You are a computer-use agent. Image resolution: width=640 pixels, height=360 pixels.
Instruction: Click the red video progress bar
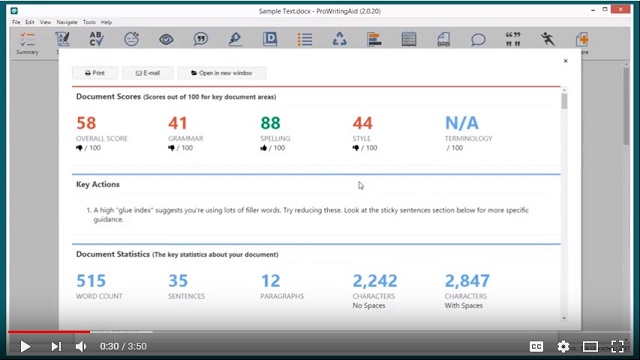49,332
